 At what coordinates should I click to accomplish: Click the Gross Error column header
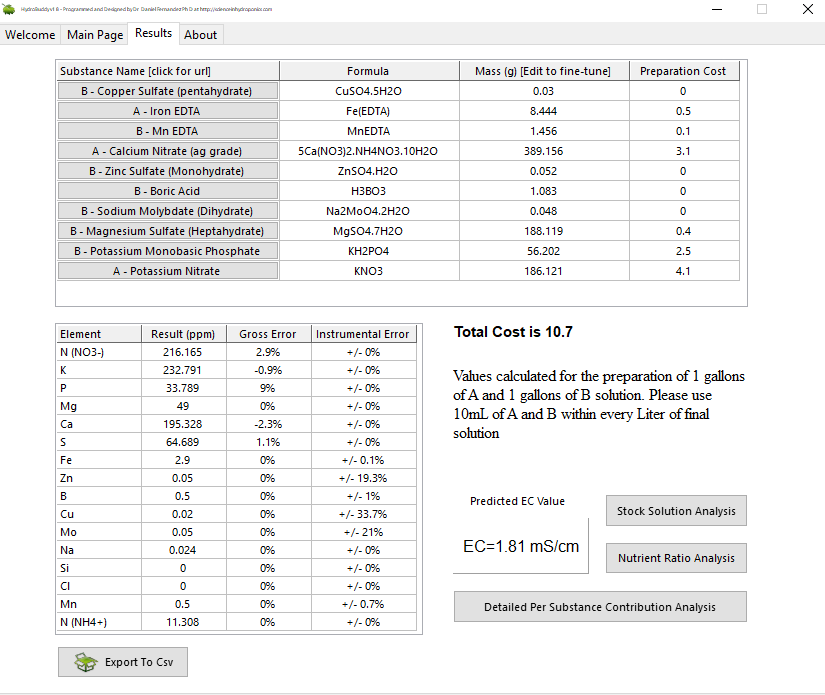[x=268, y=334]
